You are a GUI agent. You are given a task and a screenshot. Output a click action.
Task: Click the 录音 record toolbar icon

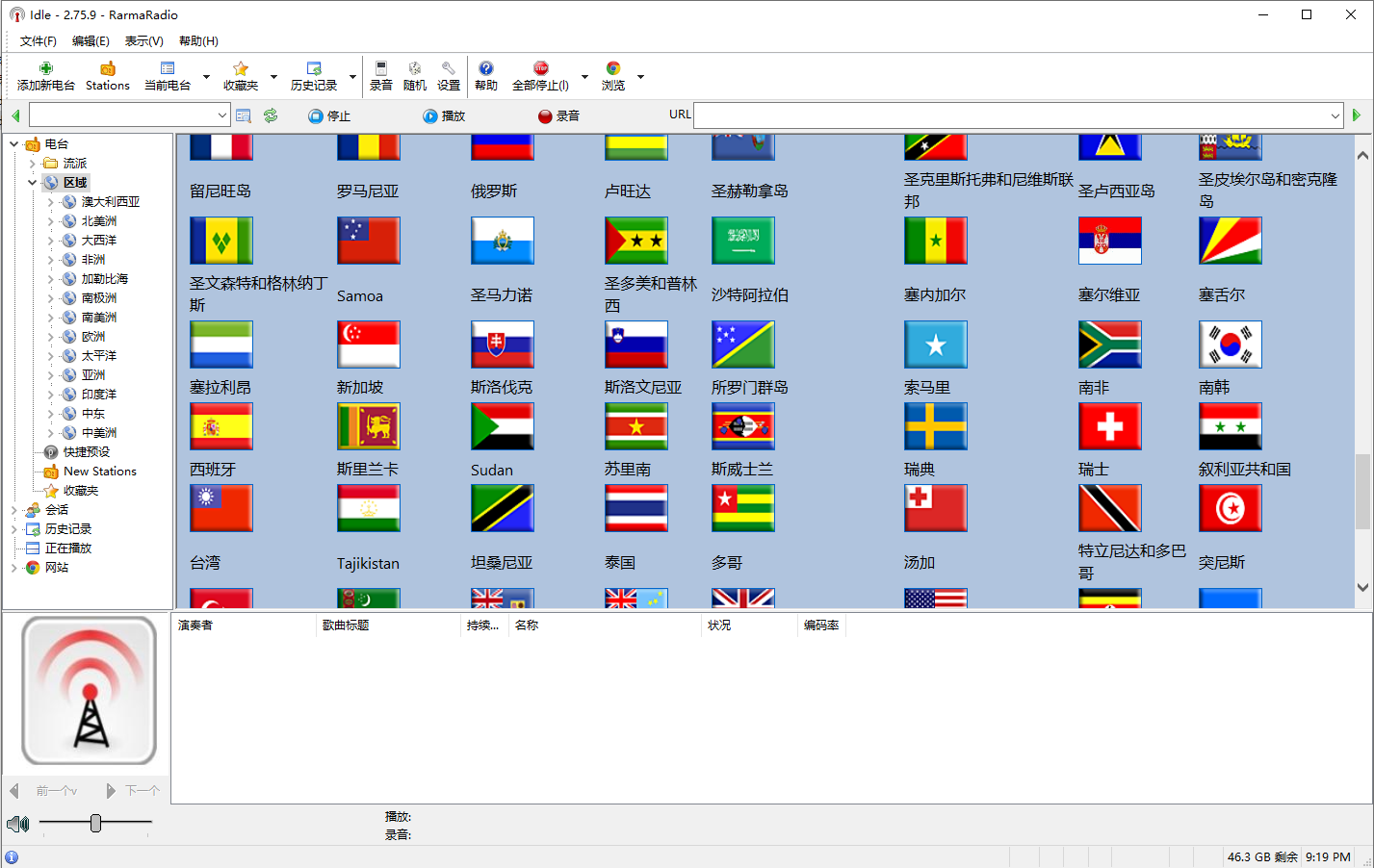381,69
